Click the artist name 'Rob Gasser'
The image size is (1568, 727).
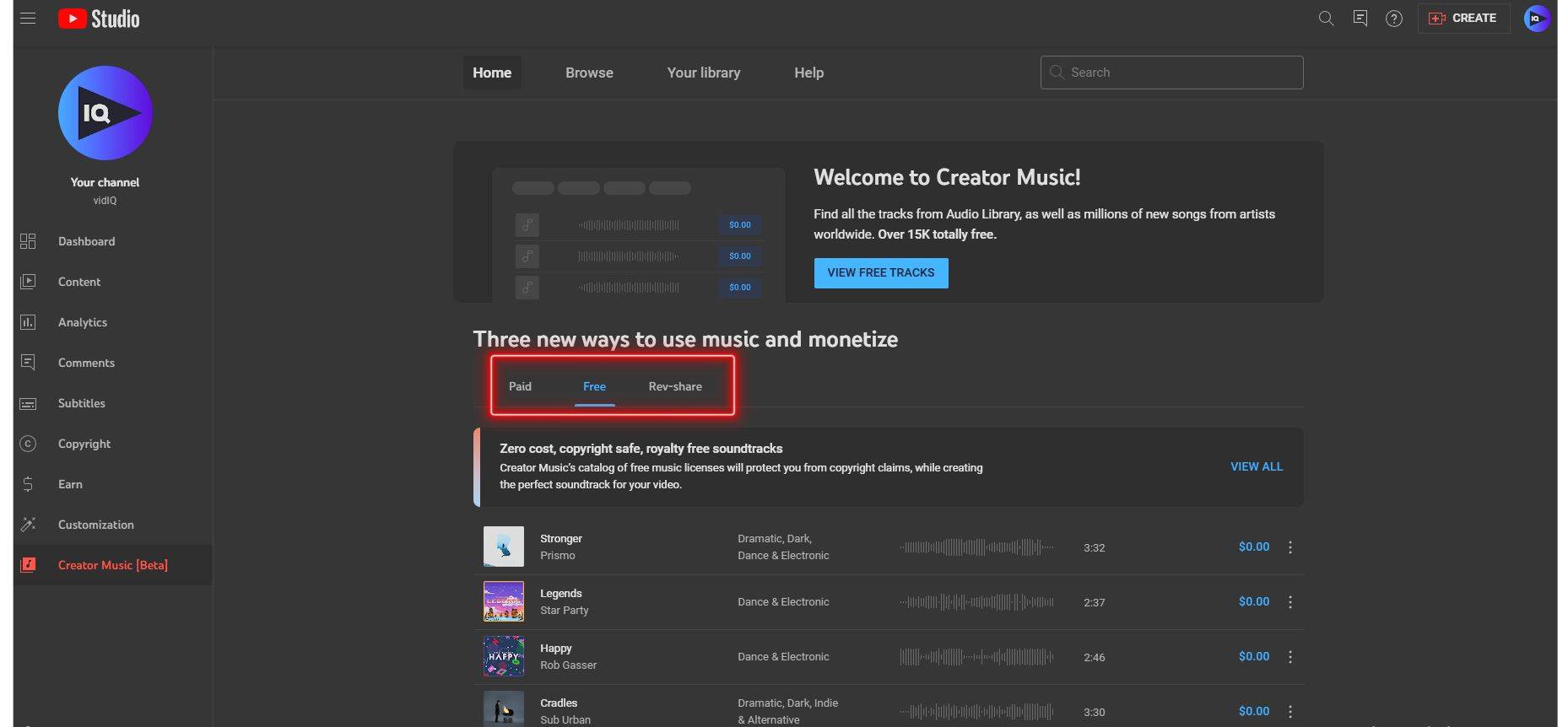point(568,665)
